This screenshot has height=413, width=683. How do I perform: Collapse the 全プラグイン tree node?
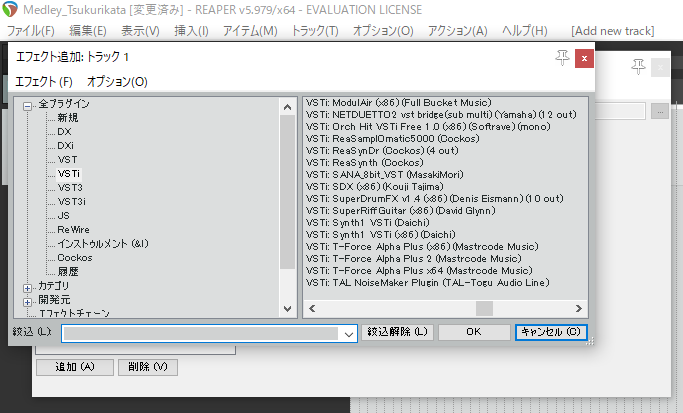(x=27, y=106)
